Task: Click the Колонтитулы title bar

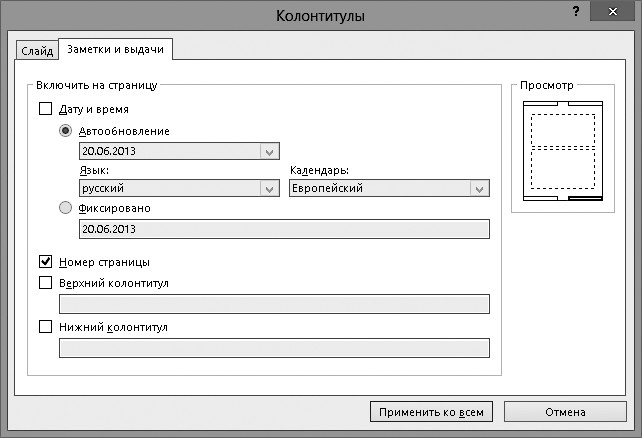Action: [x=320, y=15]
